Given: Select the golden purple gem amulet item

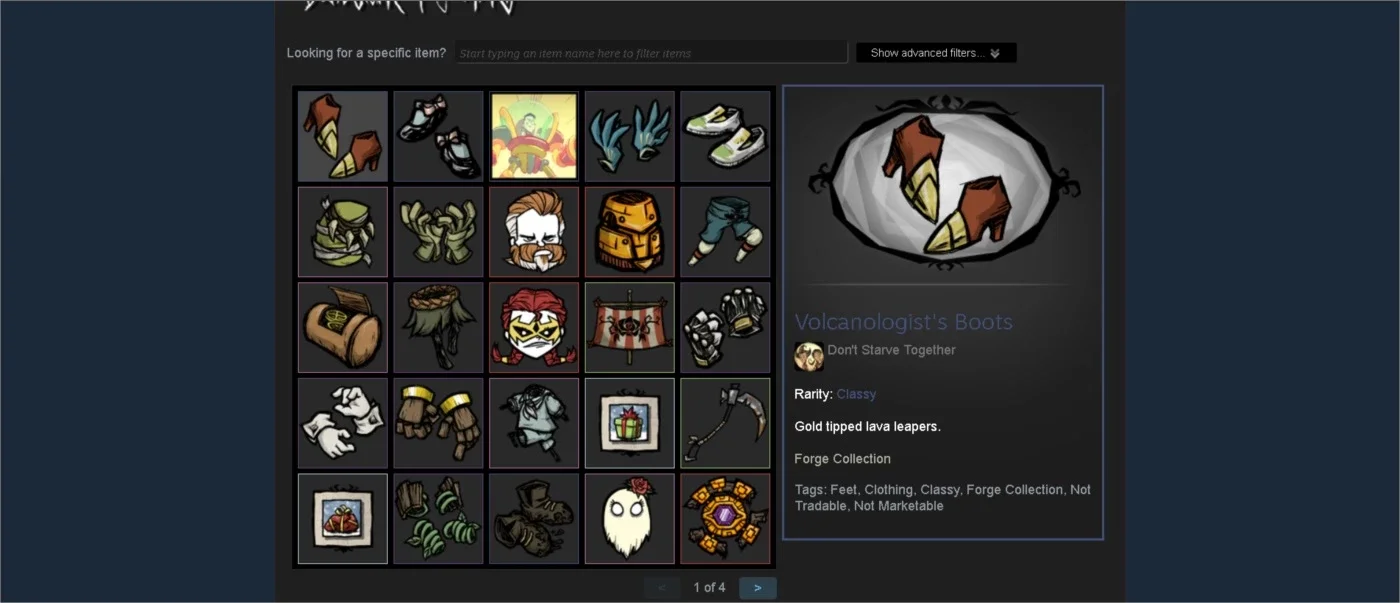Looking at the screenshot, I should (x=725, y=518).
